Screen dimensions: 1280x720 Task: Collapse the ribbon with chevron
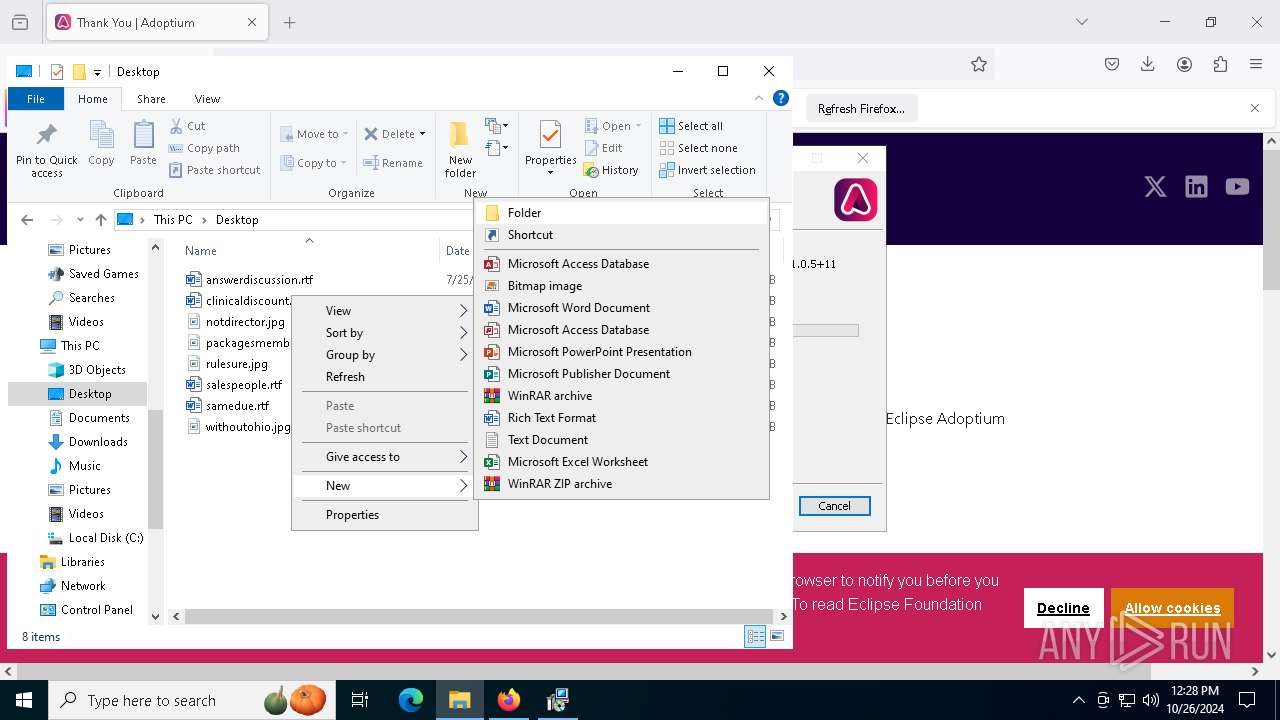pos(760,98)
